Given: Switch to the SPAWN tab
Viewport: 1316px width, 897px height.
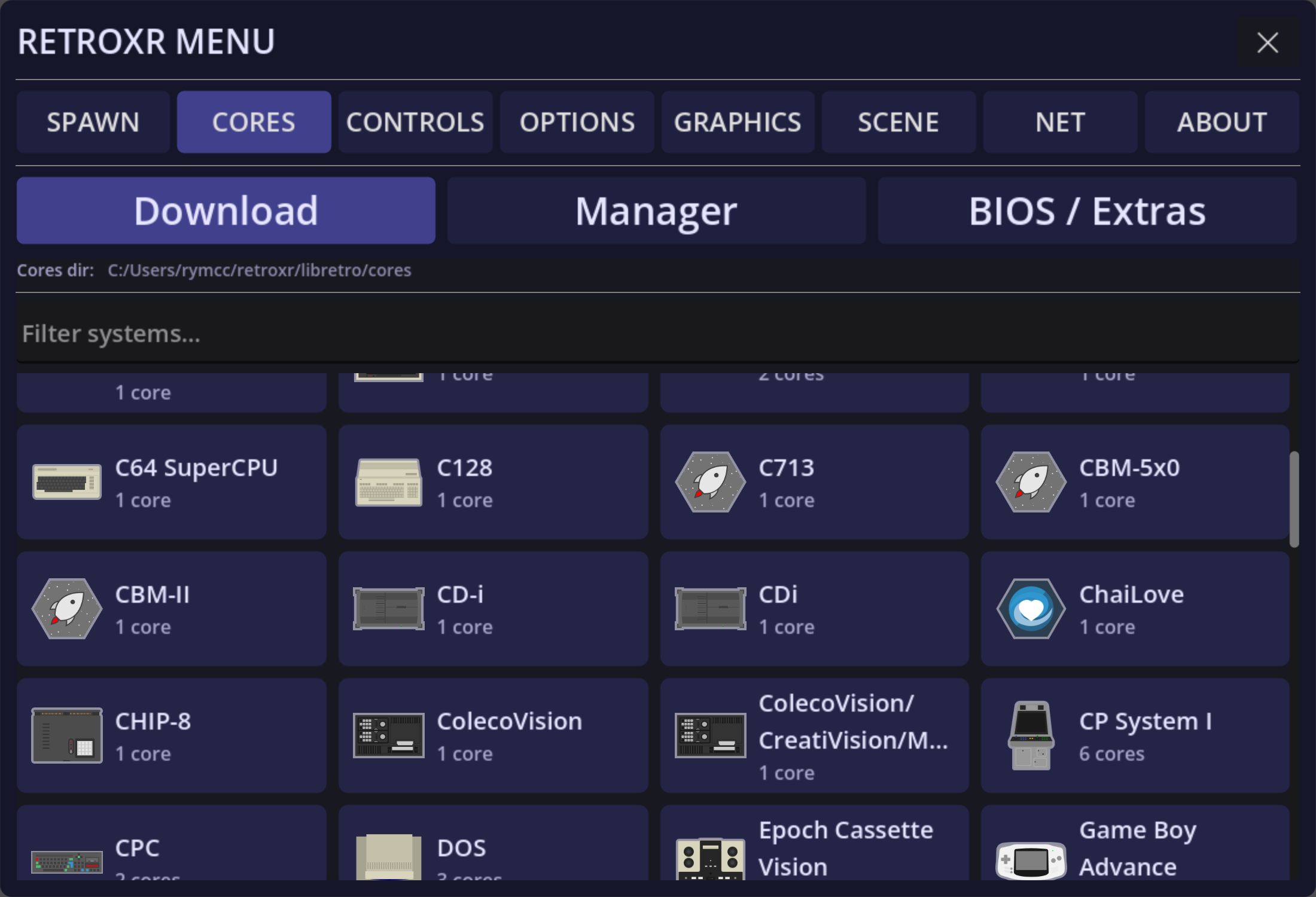Looking at the screenshot, I should (x=93, y=122).
